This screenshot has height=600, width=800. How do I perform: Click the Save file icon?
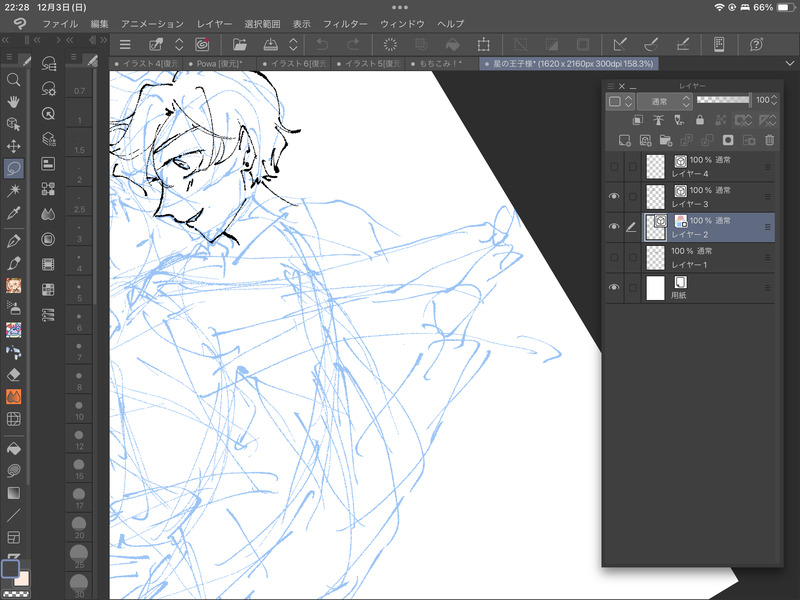[x=270, y=44]
